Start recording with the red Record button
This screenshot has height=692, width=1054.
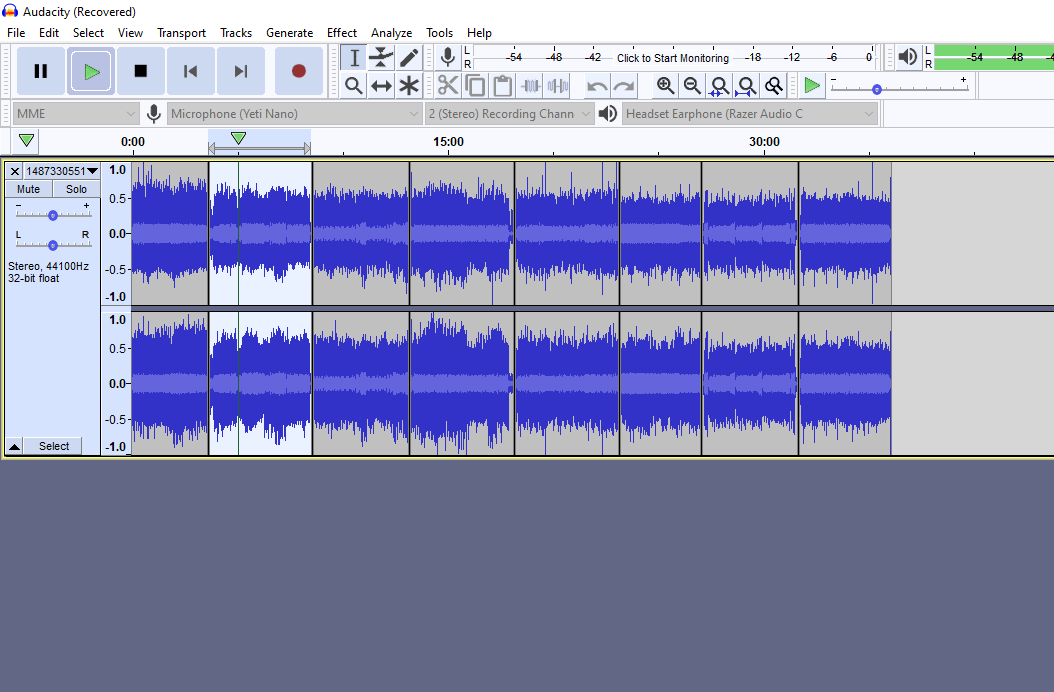(x=299, y=71)
